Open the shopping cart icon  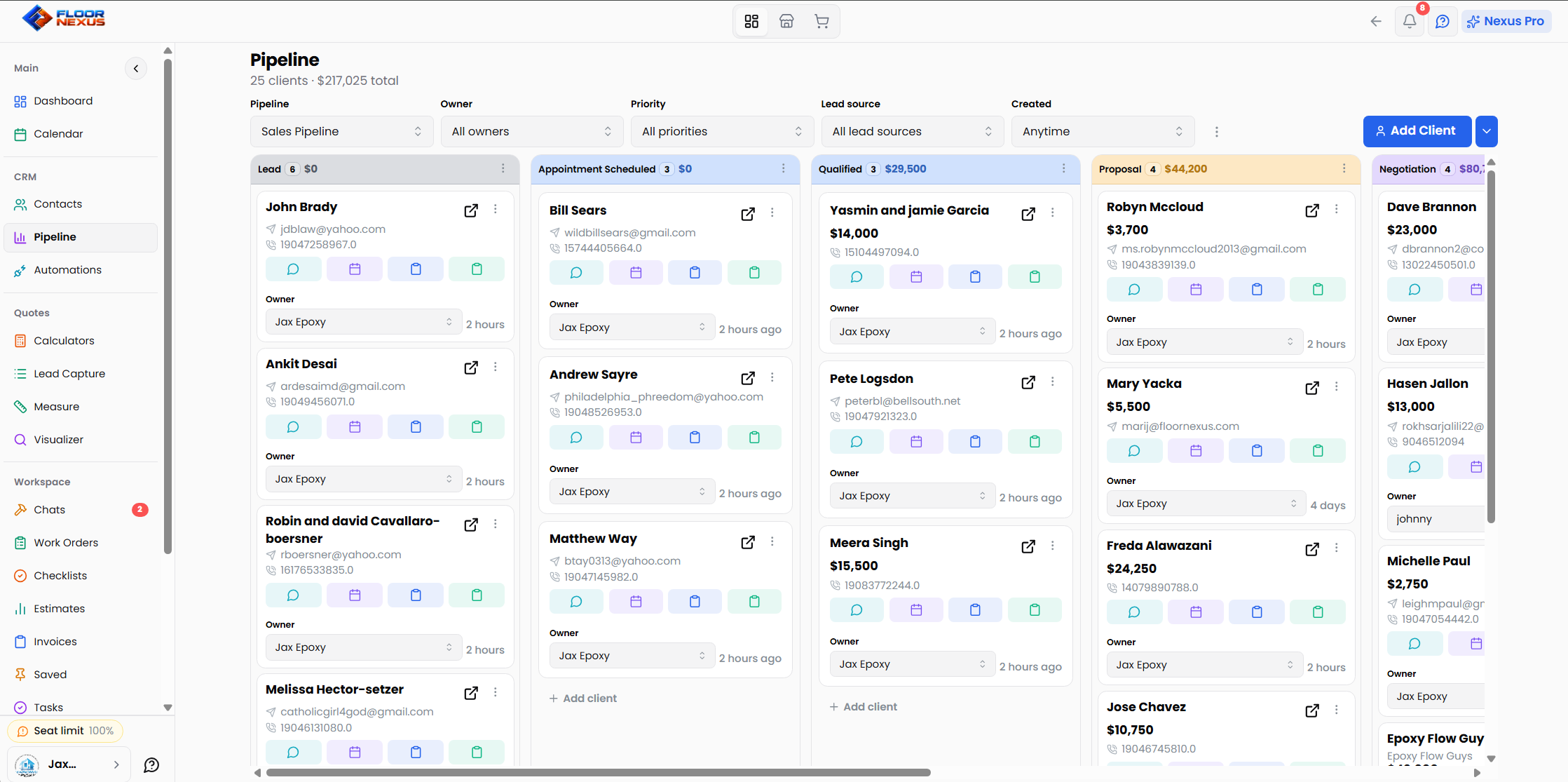click(x=822, y=21)
